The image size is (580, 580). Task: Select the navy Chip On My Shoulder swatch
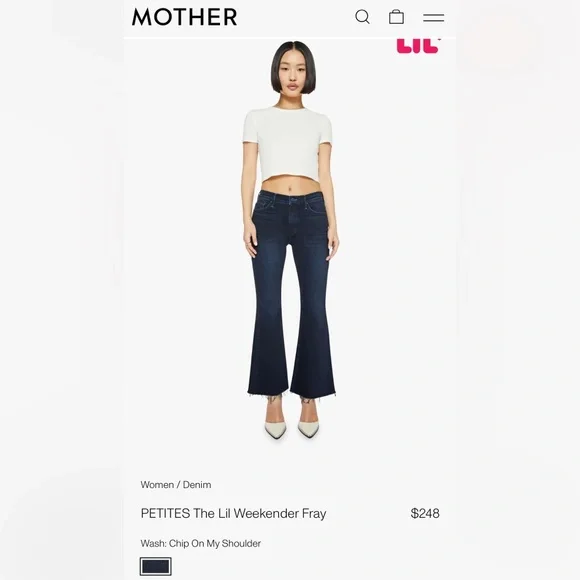[156, 566]
